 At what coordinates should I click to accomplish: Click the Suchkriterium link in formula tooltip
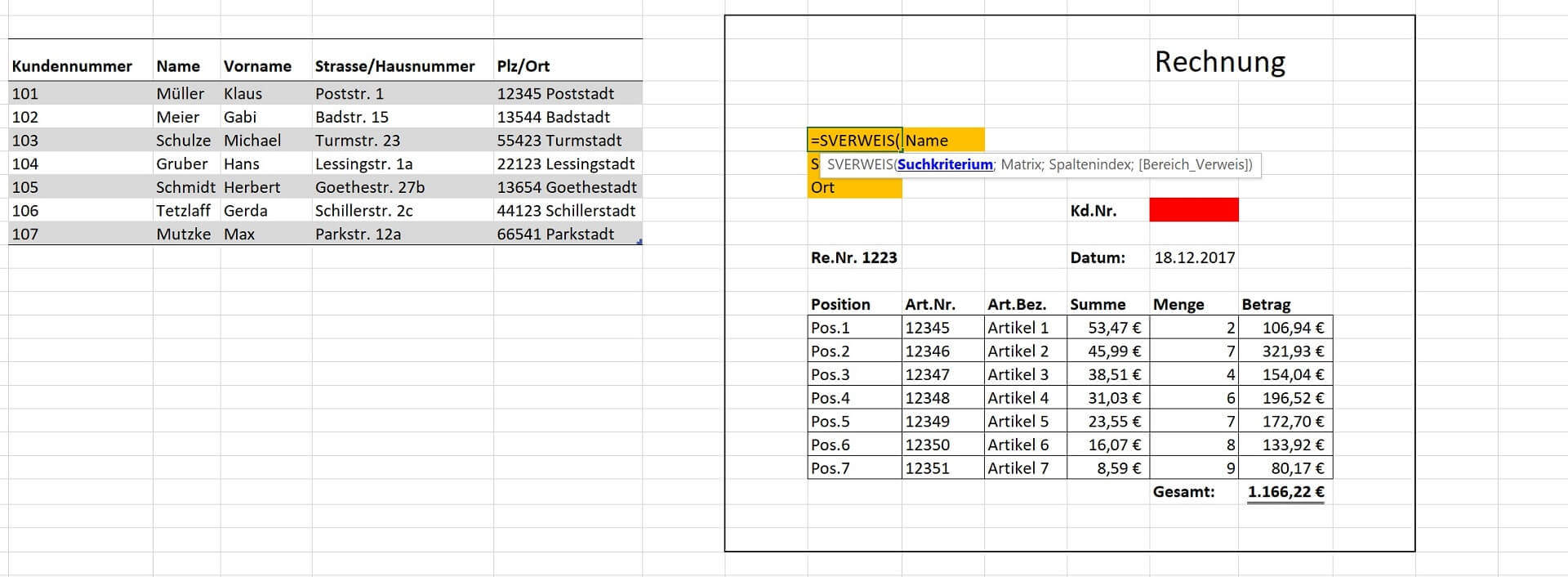coord(945,164)
